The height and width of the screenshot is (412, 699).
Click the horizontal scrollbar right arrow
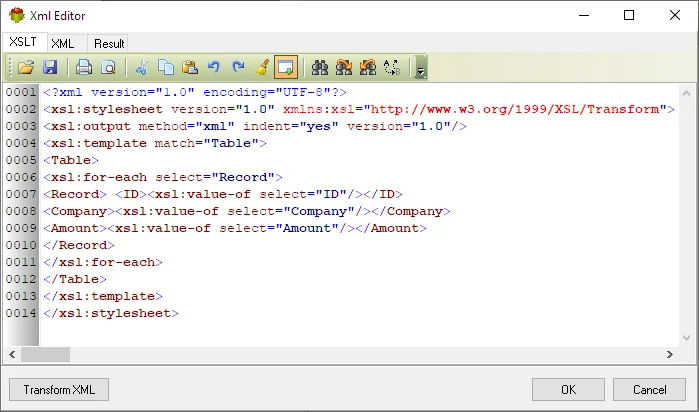670,354
